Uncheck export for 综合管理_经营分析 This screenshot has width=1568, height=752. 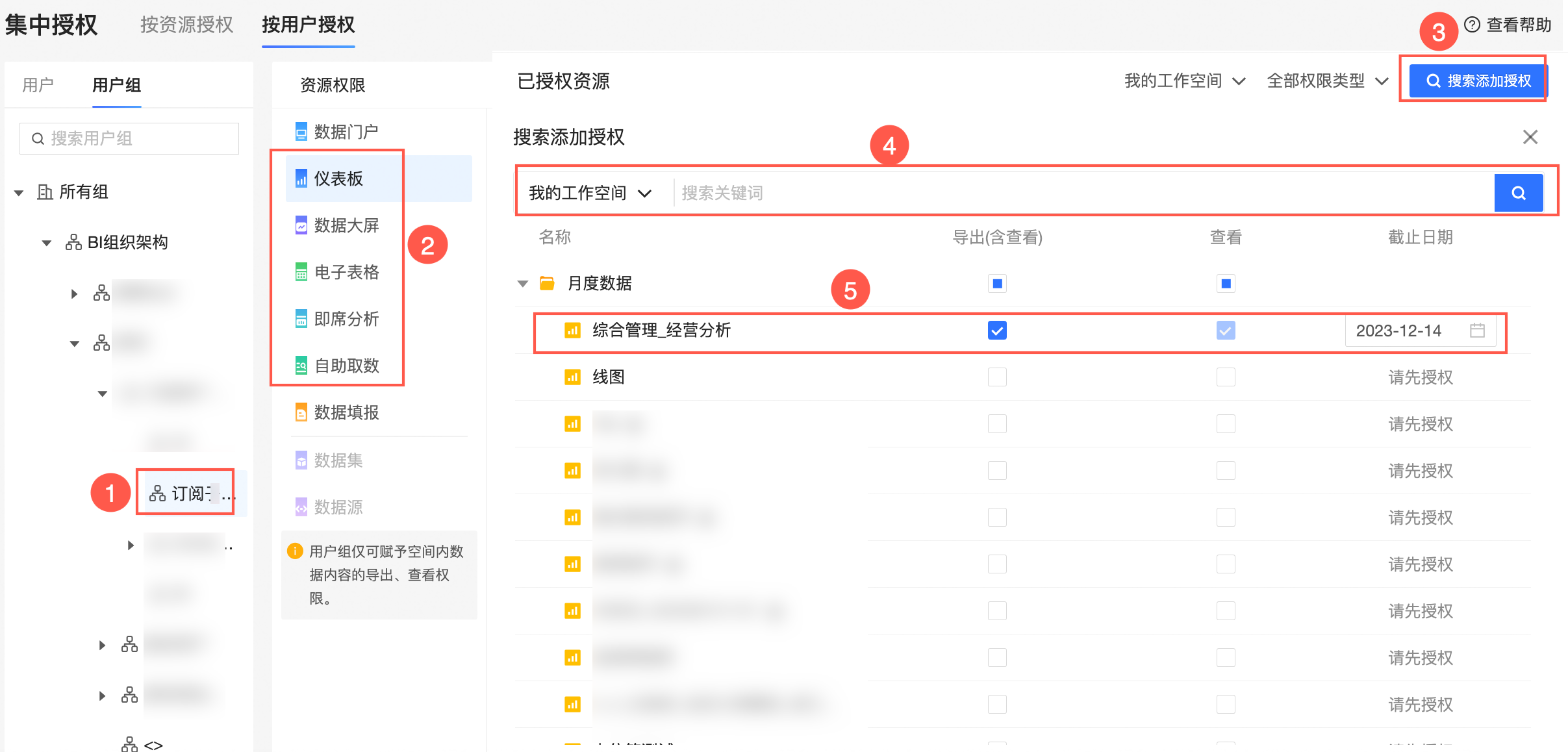(997, 331)
